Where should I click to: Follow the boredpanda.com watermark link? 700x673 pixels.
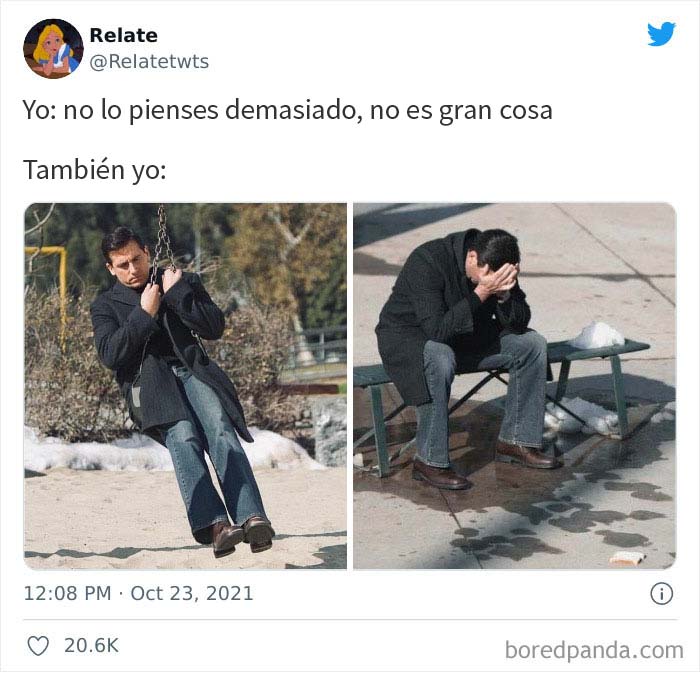pos(594,650)
